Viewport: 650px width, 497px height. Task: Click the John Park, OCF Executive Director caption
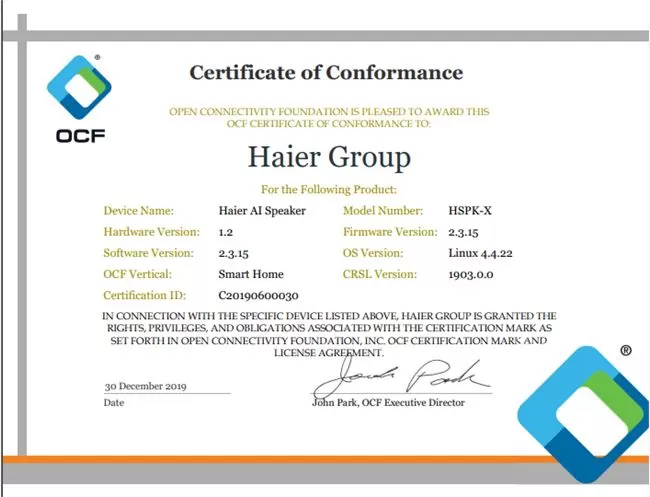tap(389, 403)
